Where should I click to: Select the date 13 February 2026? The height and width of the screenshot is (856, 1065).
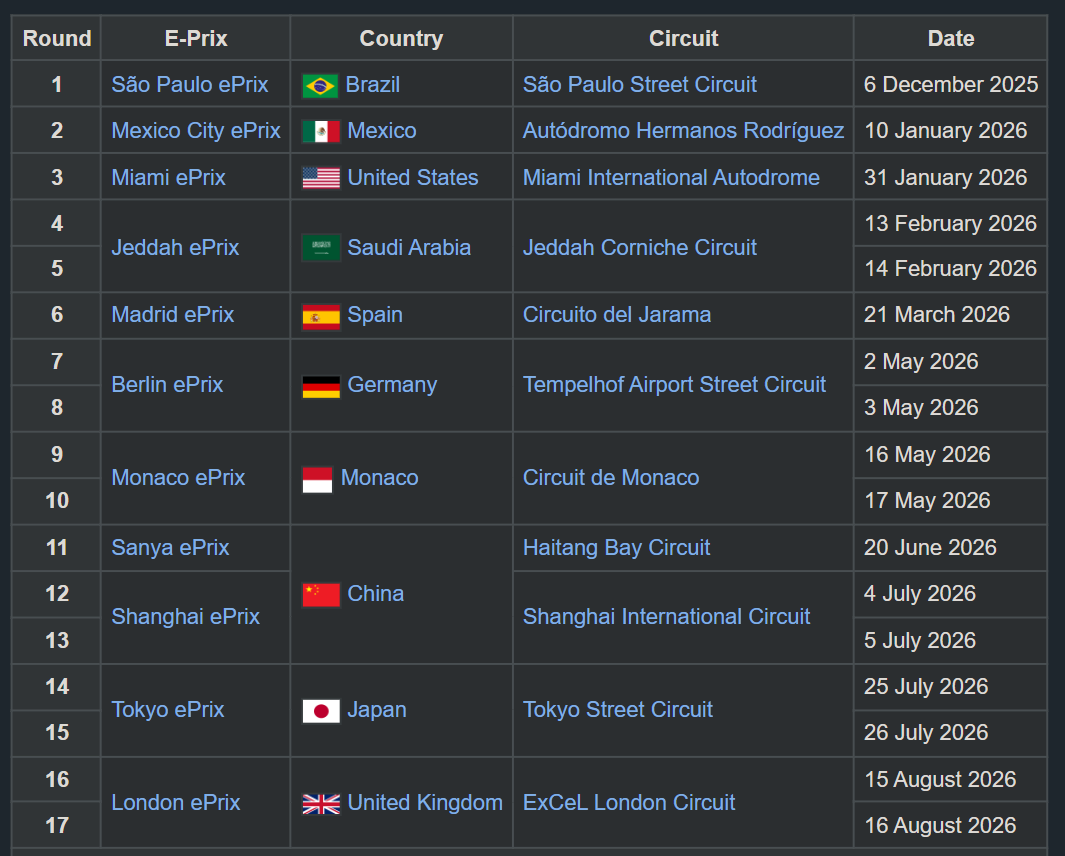click(x=951, y=224)
